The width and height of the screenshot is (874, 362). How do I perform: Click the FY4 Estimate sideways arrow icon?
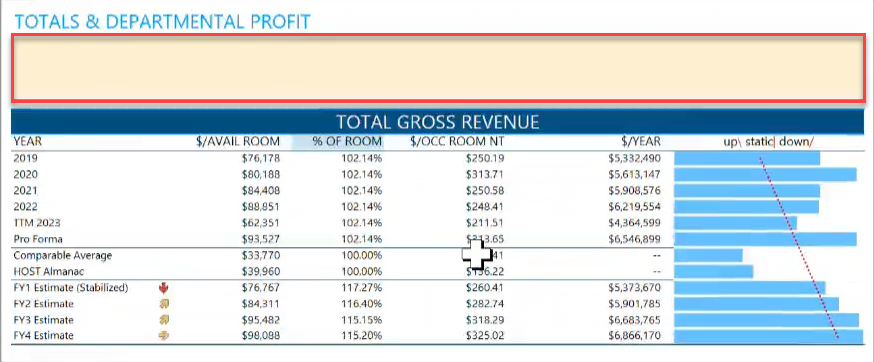[x=164, y=336]
